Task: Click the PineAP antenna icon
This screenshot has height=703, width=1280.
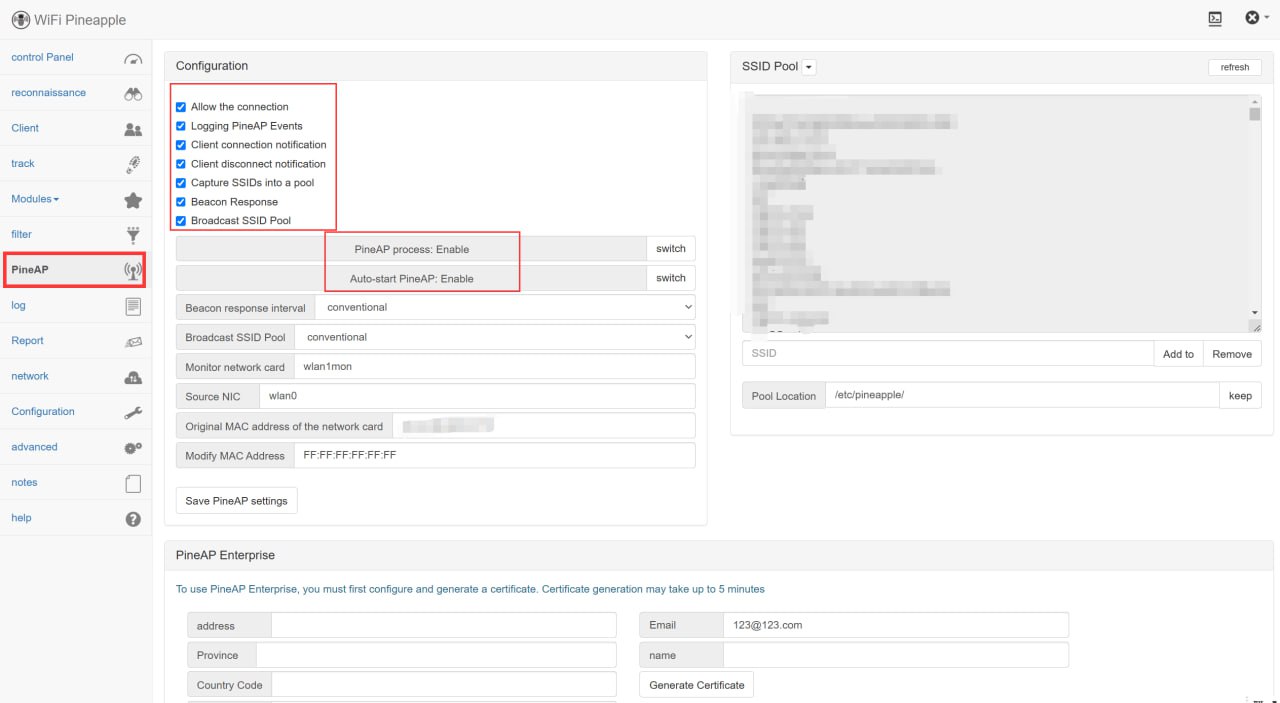Action: (133, 270)
